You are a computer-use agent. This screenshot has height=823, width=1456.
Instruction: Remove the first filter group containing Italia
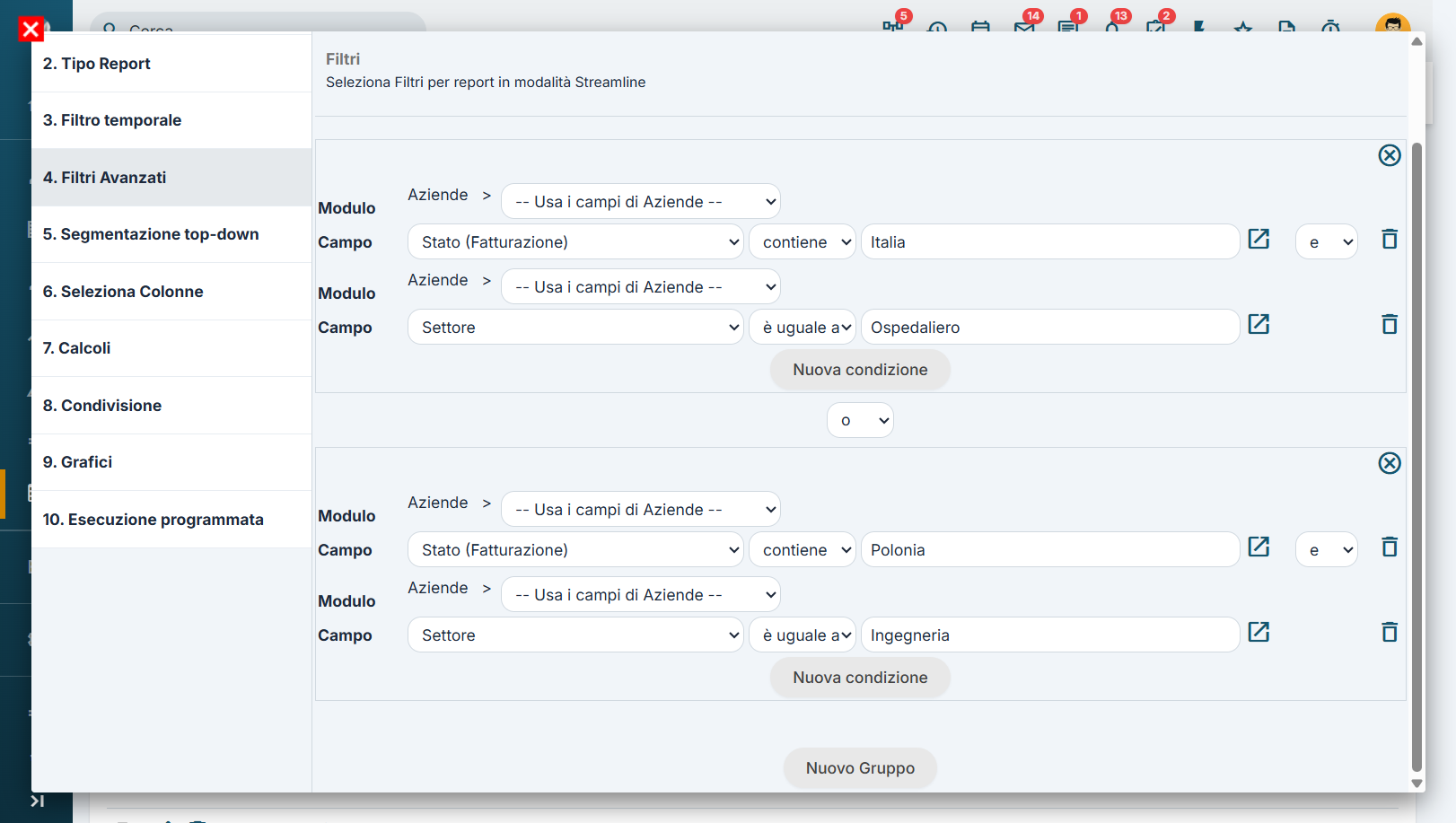coord(1390,155)
